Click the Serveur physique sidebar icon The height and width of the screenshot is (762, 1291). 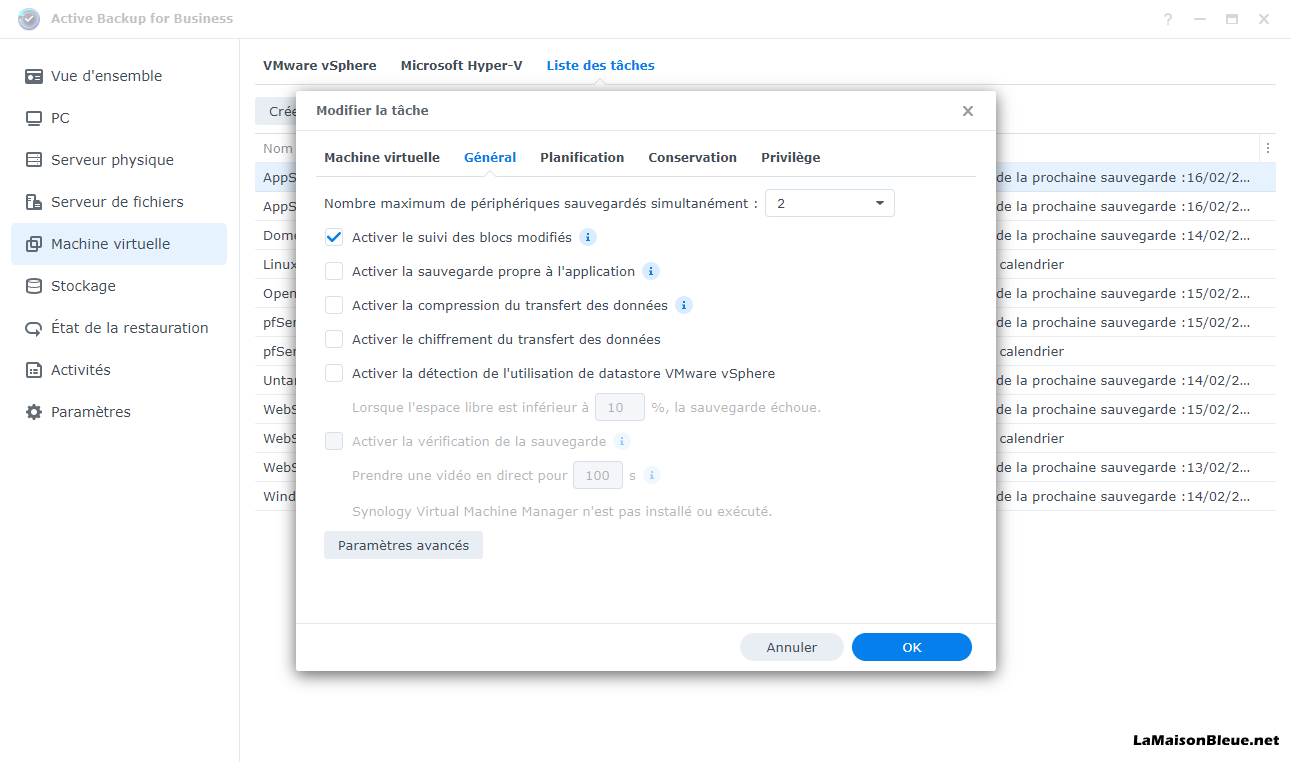pos(34,160)
